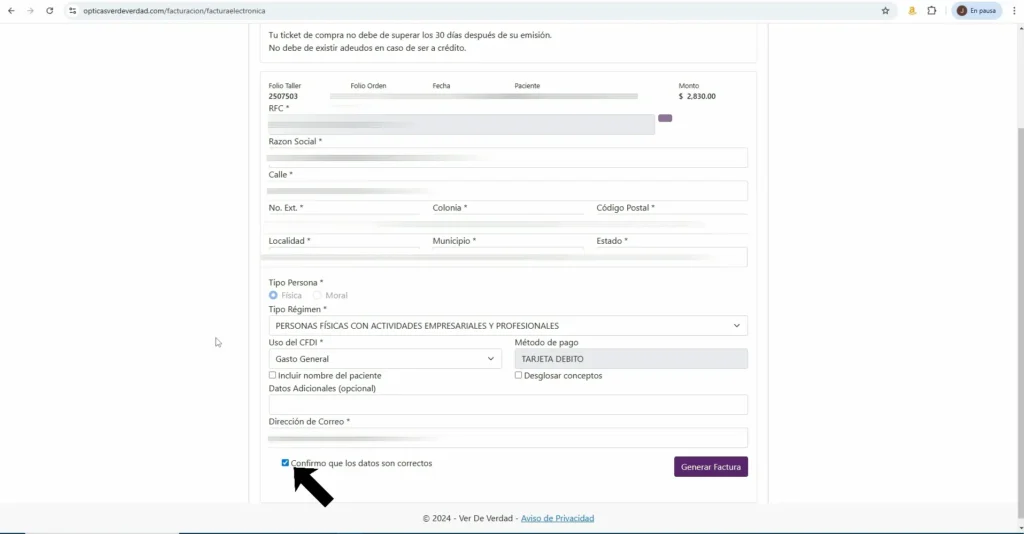Expand the Tipo Régimen dropdown
This screenshot has width=1024, height=534.
pyautogui.click(x=508, y=326)
